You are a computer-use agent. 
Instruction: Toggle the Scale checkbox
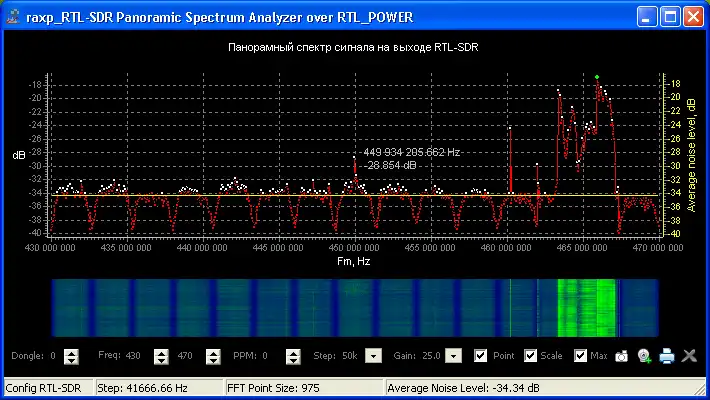pyautogui.click(x=530, y=356)
